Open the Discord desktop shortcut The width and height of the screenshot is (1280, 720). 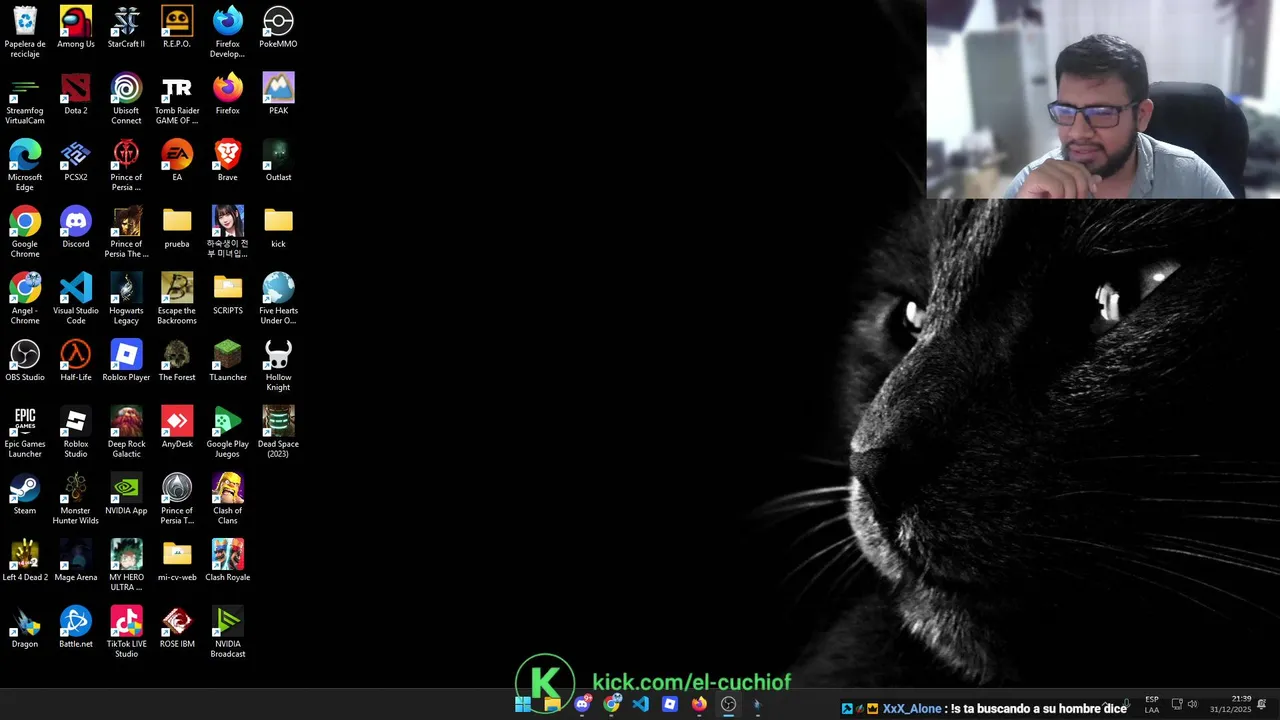[x=76, y=227]
